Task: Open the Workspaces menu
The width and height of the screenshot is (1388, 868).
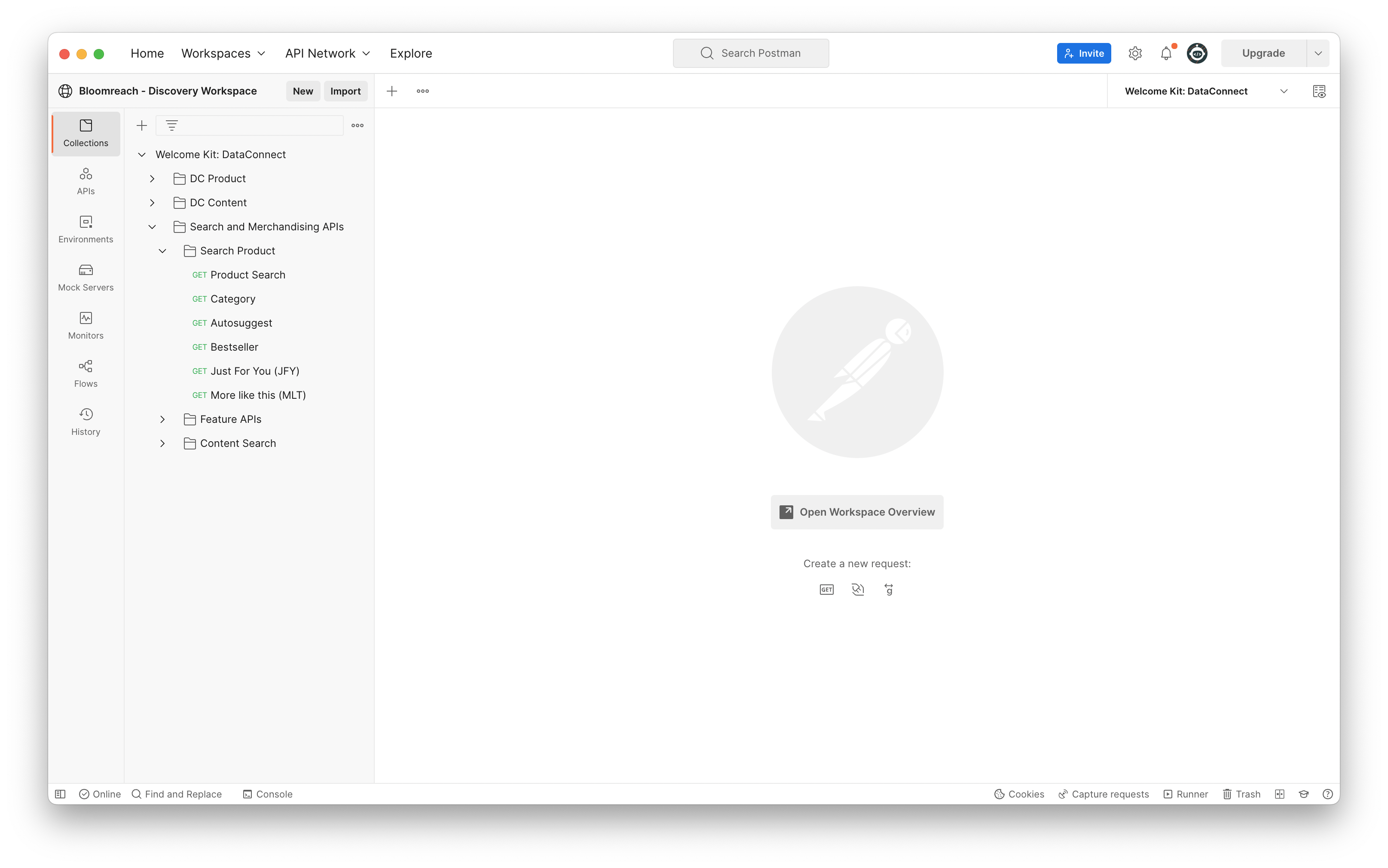Action: [223, 53]
